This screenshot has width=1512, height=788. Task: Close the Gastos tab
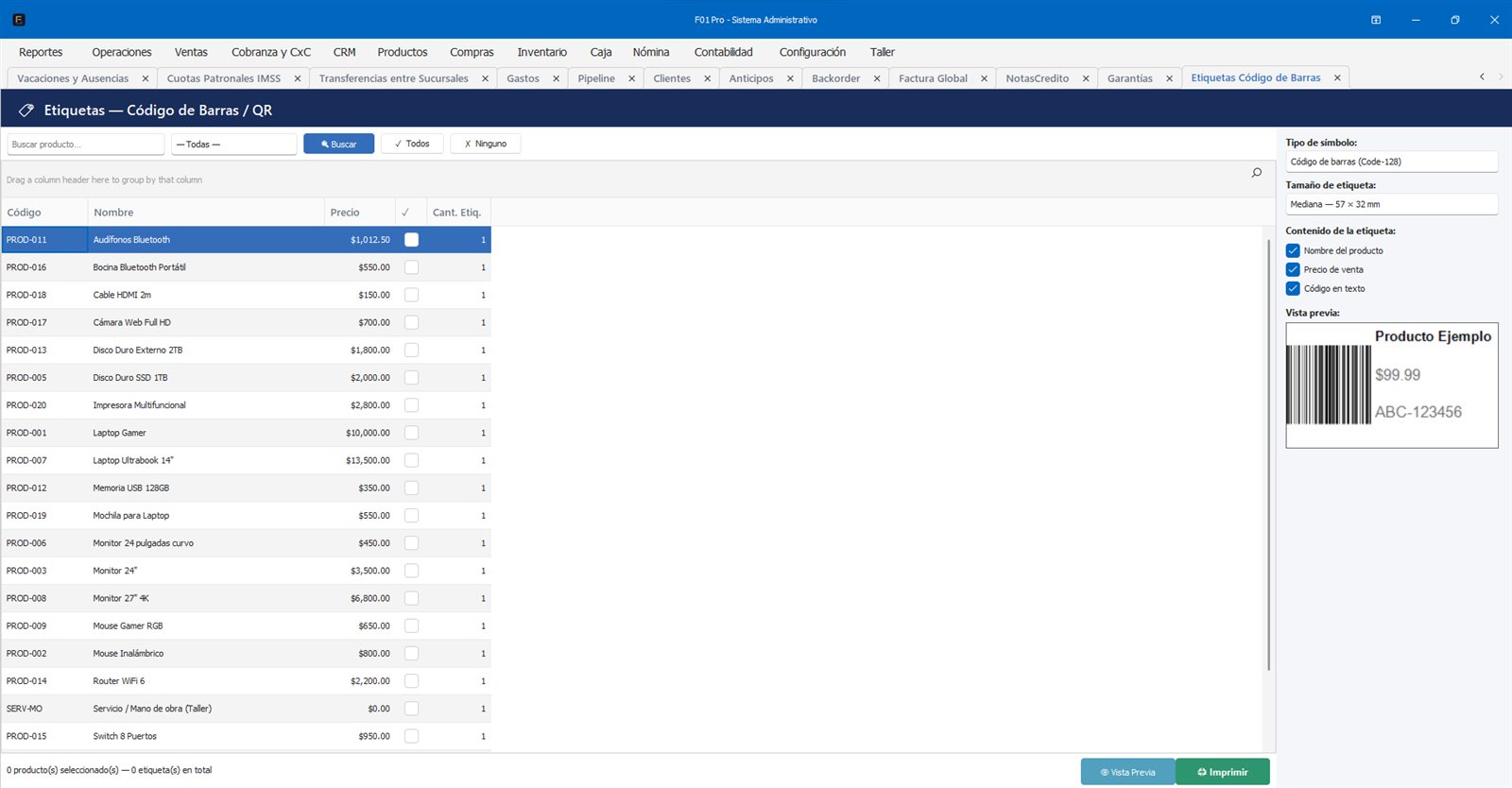point(556,78)
